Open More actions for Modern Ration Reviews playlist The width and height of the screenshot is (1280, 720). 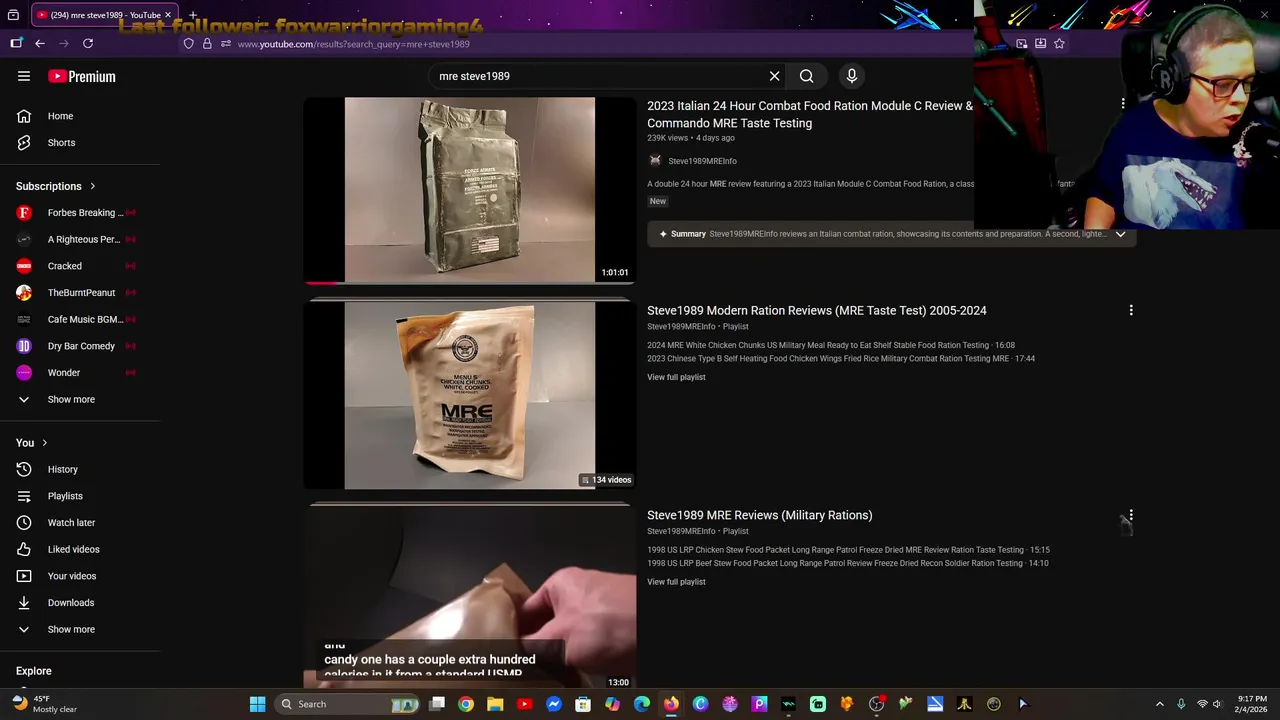click(1131, 310)
